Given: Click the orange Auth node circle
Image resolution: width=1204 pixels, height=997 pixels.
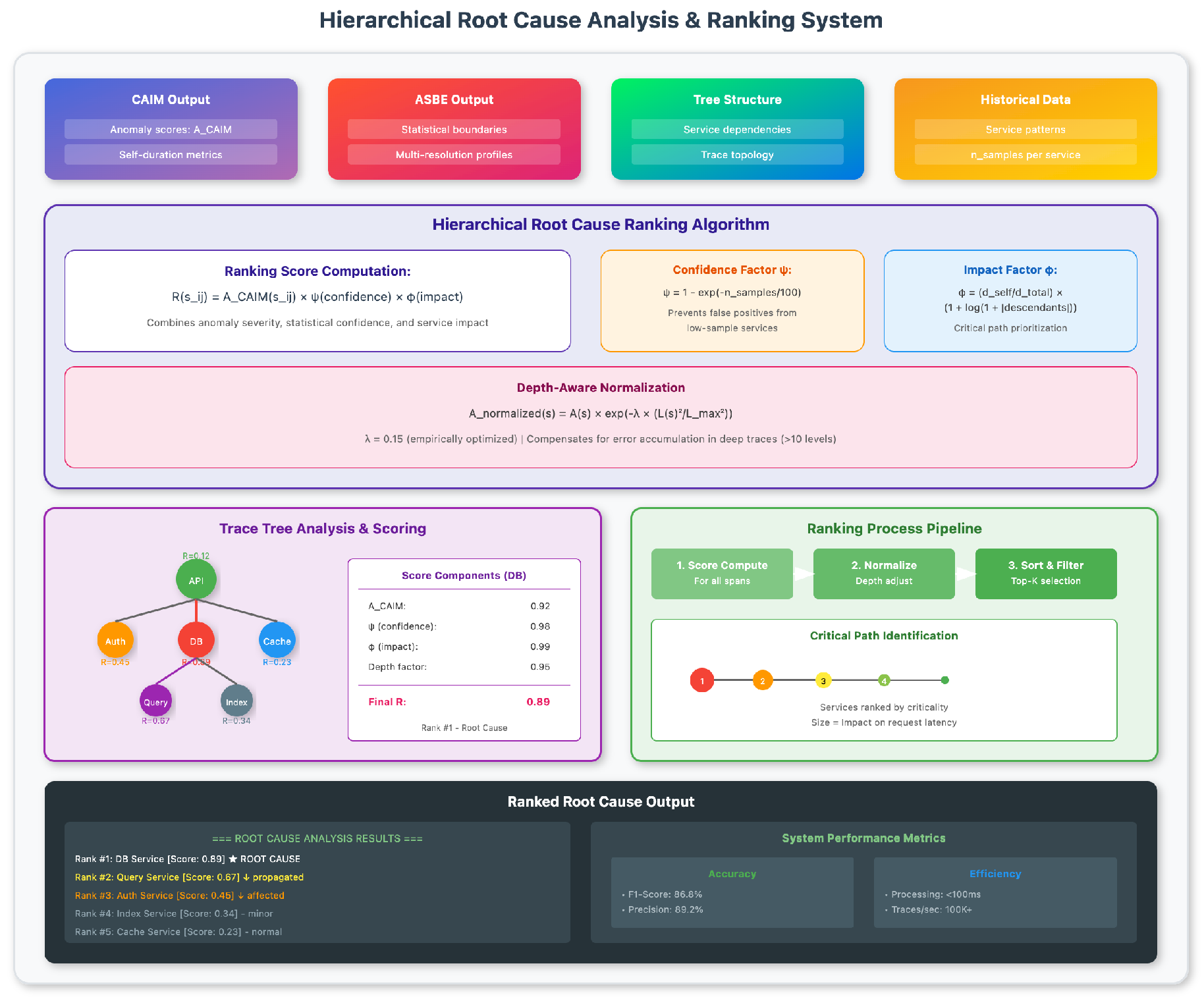Looking at the screenshot, I should 115,640.
